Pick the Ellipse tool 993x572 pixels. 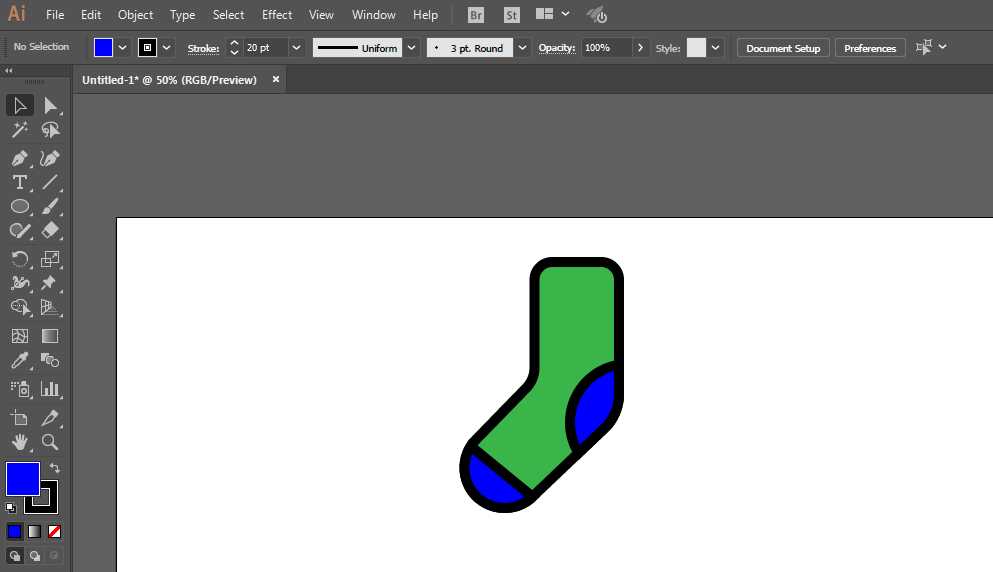click(x=19, y=206)
